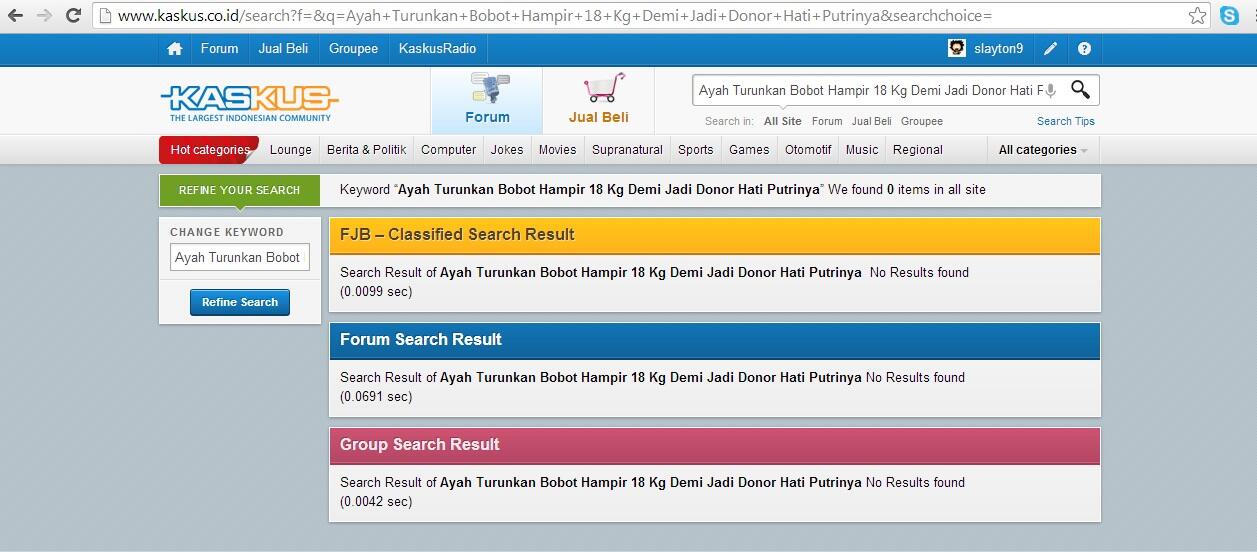Viewport: 1257px width, 552px height.
Task: Bookmark this page with the star icon
Action: coord(1197,16)
